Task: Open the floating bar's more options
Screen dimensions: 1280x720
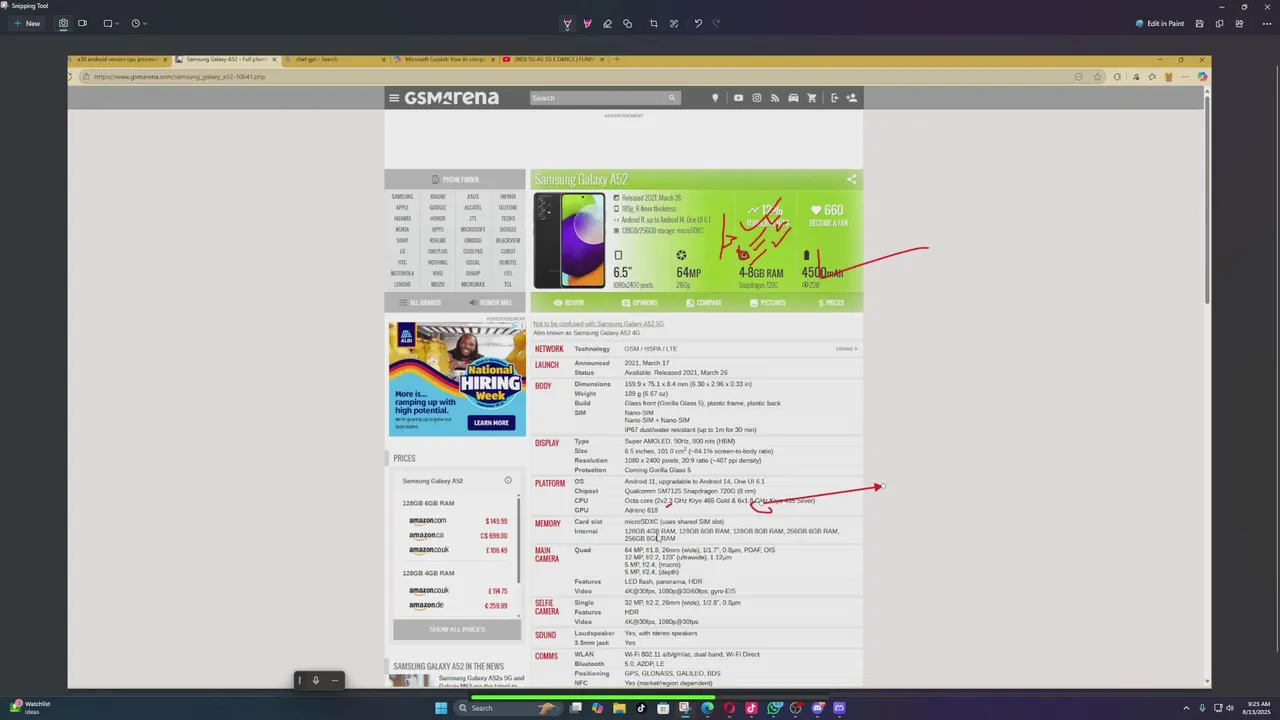Action: pos(335,681)
